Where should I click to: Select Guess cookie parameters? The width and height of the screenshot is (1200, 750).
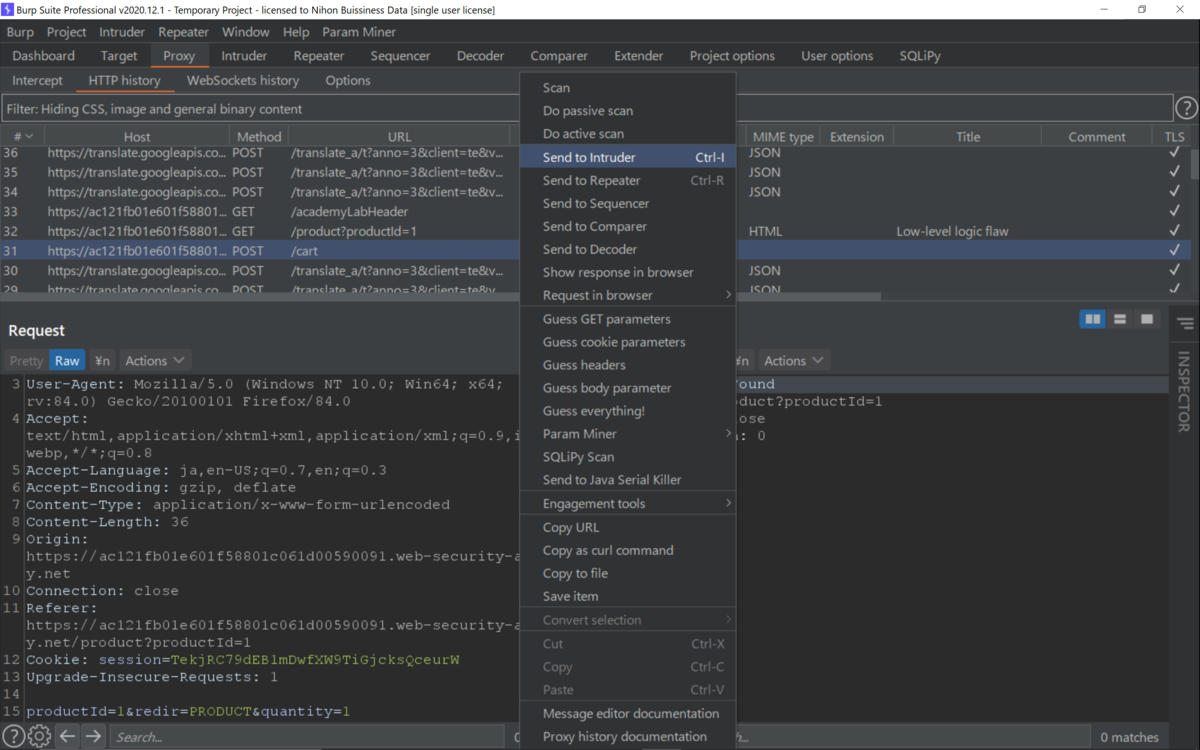click(628, 342)
